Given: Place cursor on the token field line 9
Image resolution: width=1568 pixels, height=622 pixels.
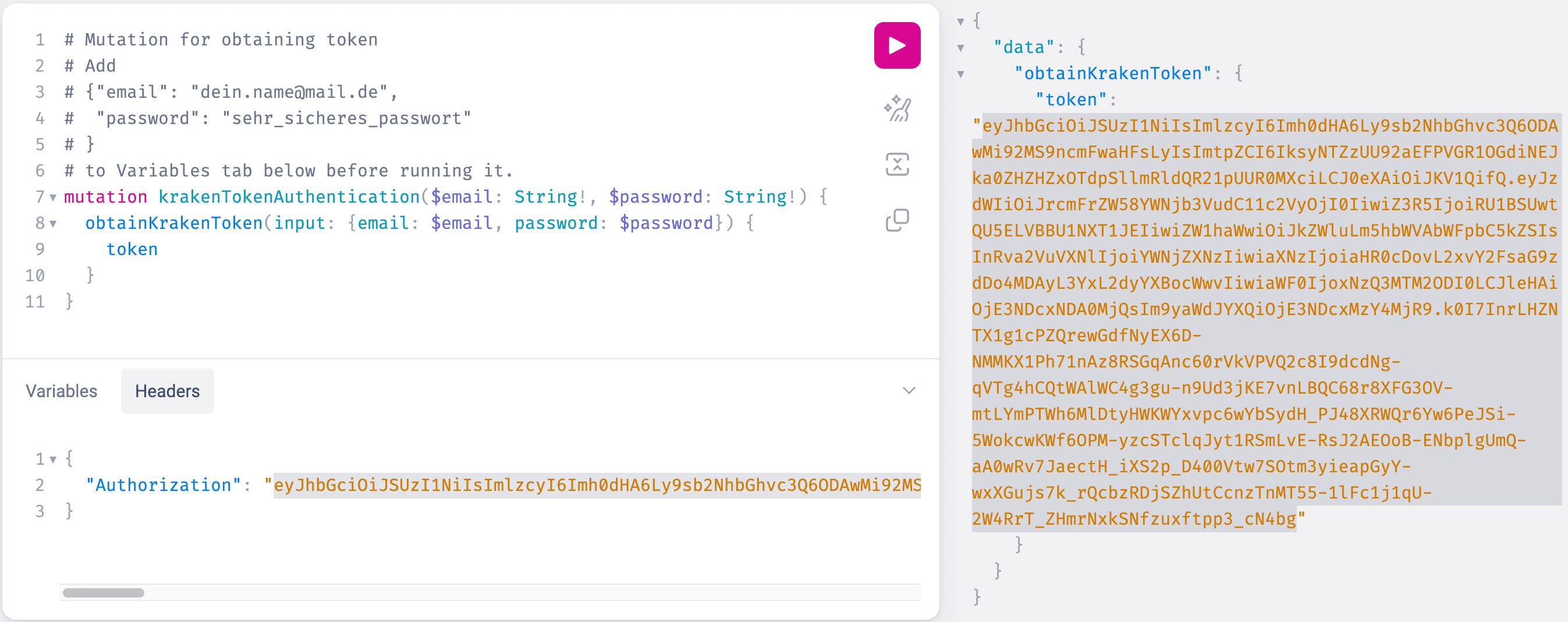Looking at the screenshot, I should click(133, 249).
